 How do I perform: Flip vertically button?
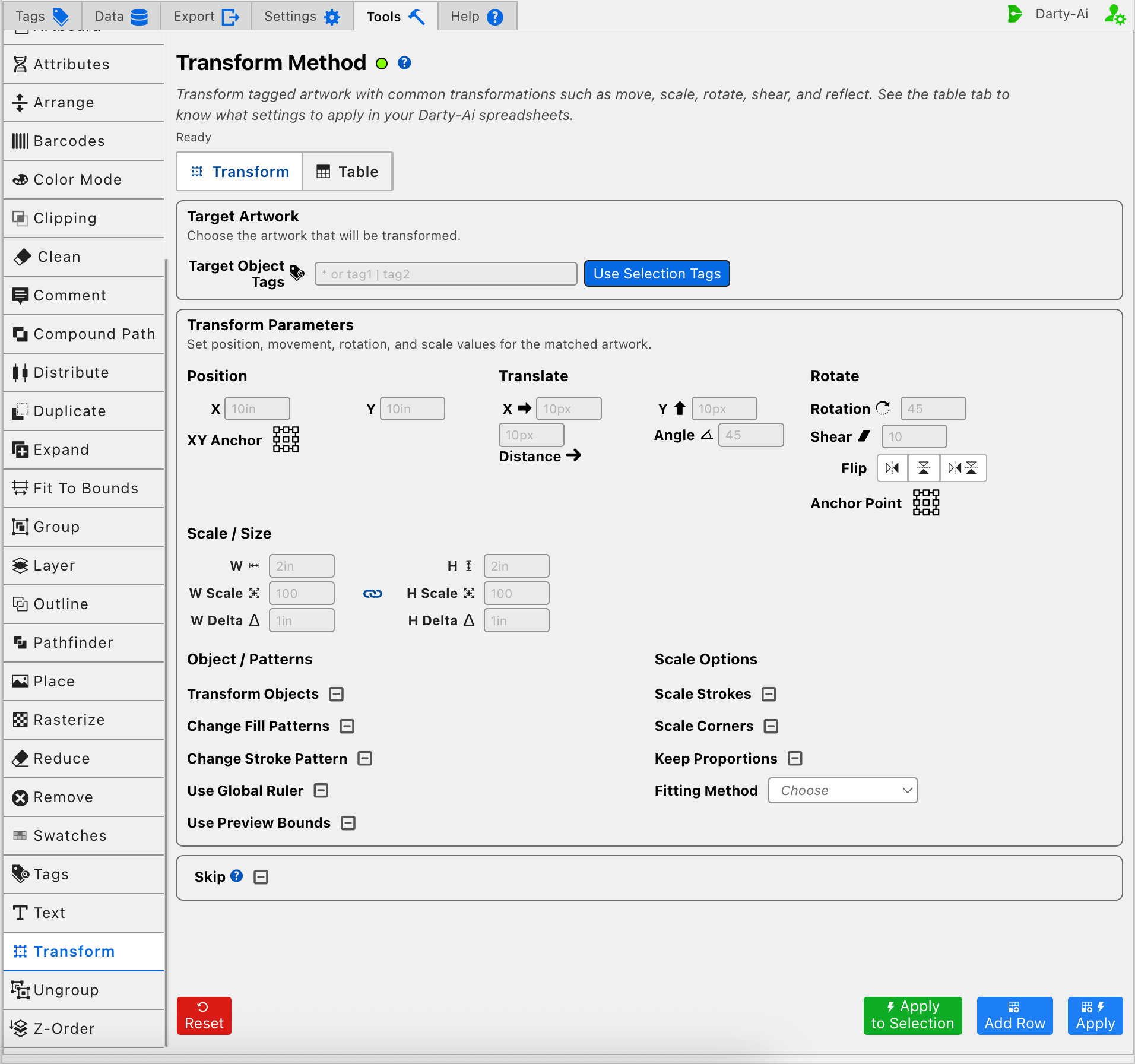[x=924, y=468]
